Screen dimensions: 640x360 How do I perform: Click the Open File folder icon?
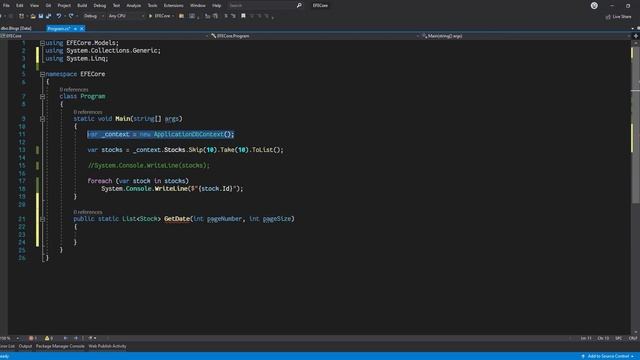tap(33, 16)
